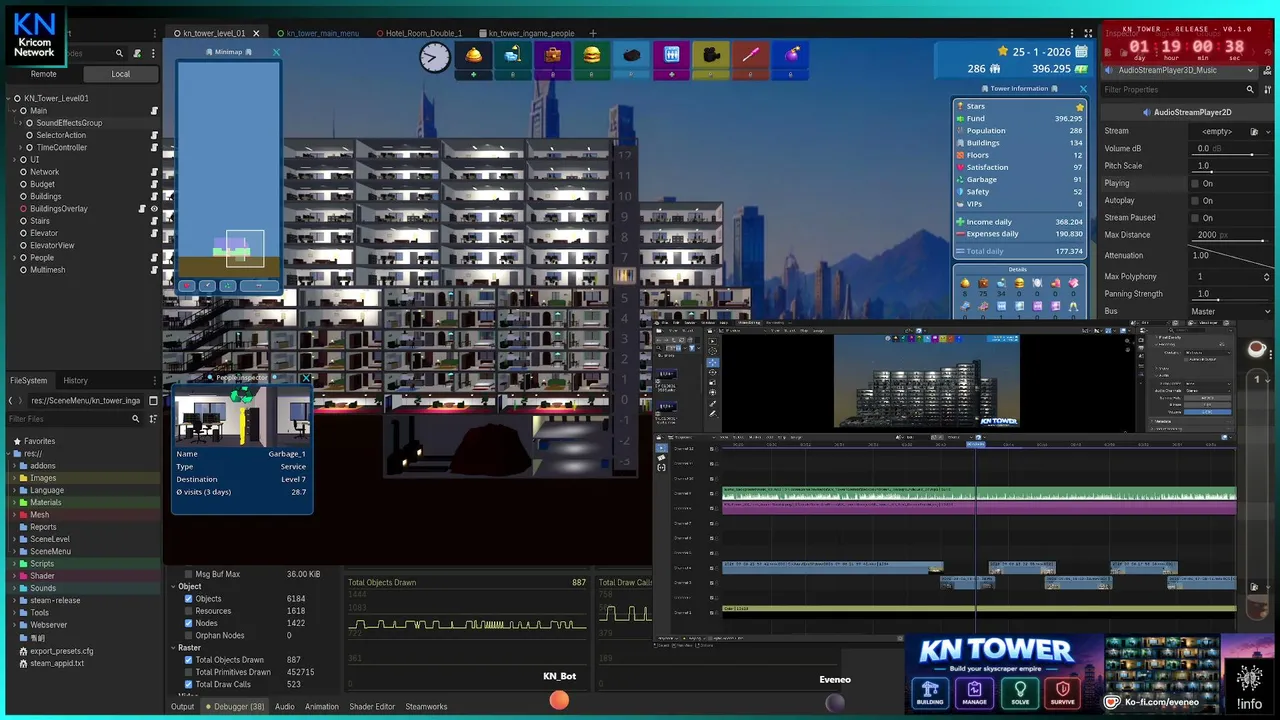
Task: Toggle Stream Paused checkbox
Action: click(x=1194, y=218)
